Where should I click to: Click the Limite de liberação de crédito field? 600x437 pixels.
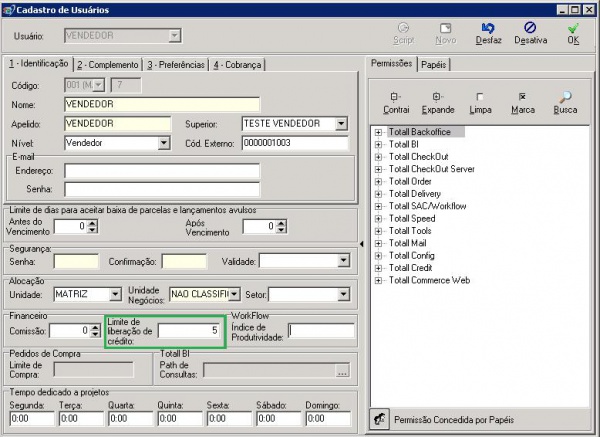[189, 330]
